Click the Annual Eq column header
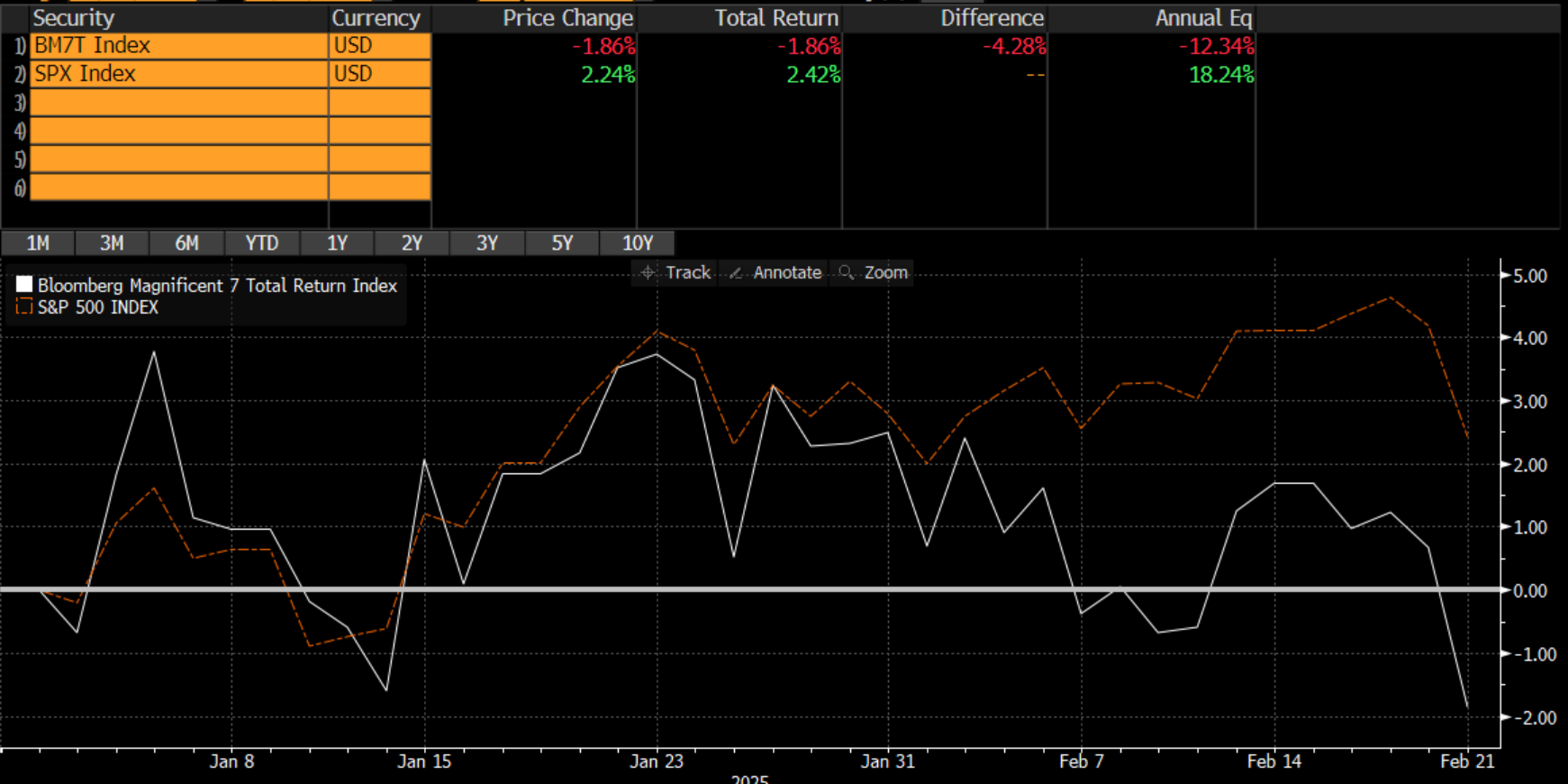This screenshot has height=784, width=1568. point(1202,18)
